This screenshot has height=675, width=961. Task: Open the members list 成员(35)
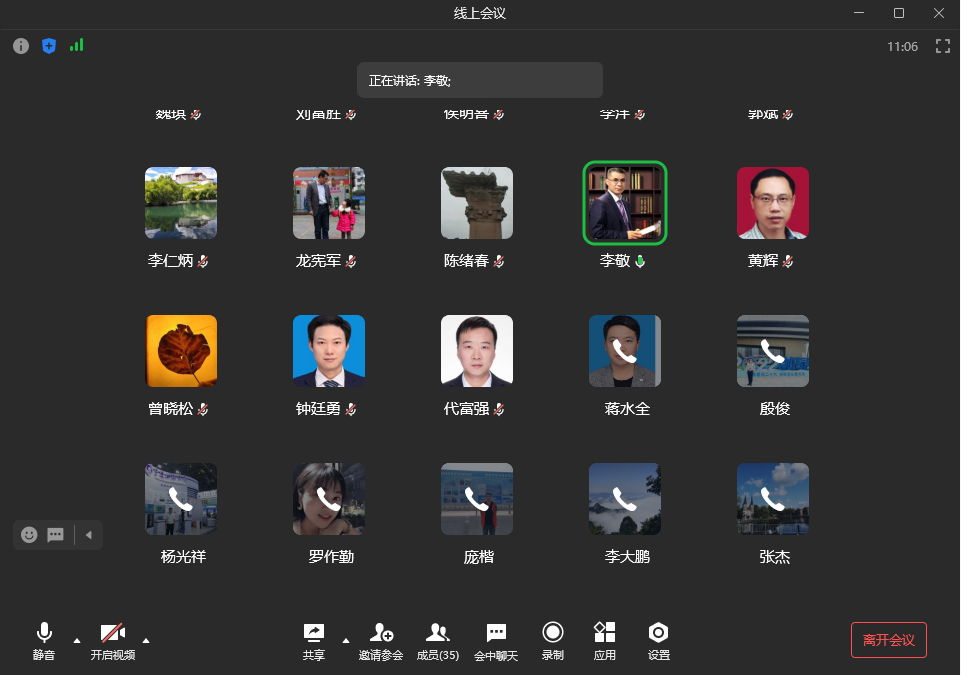[437, 640]
